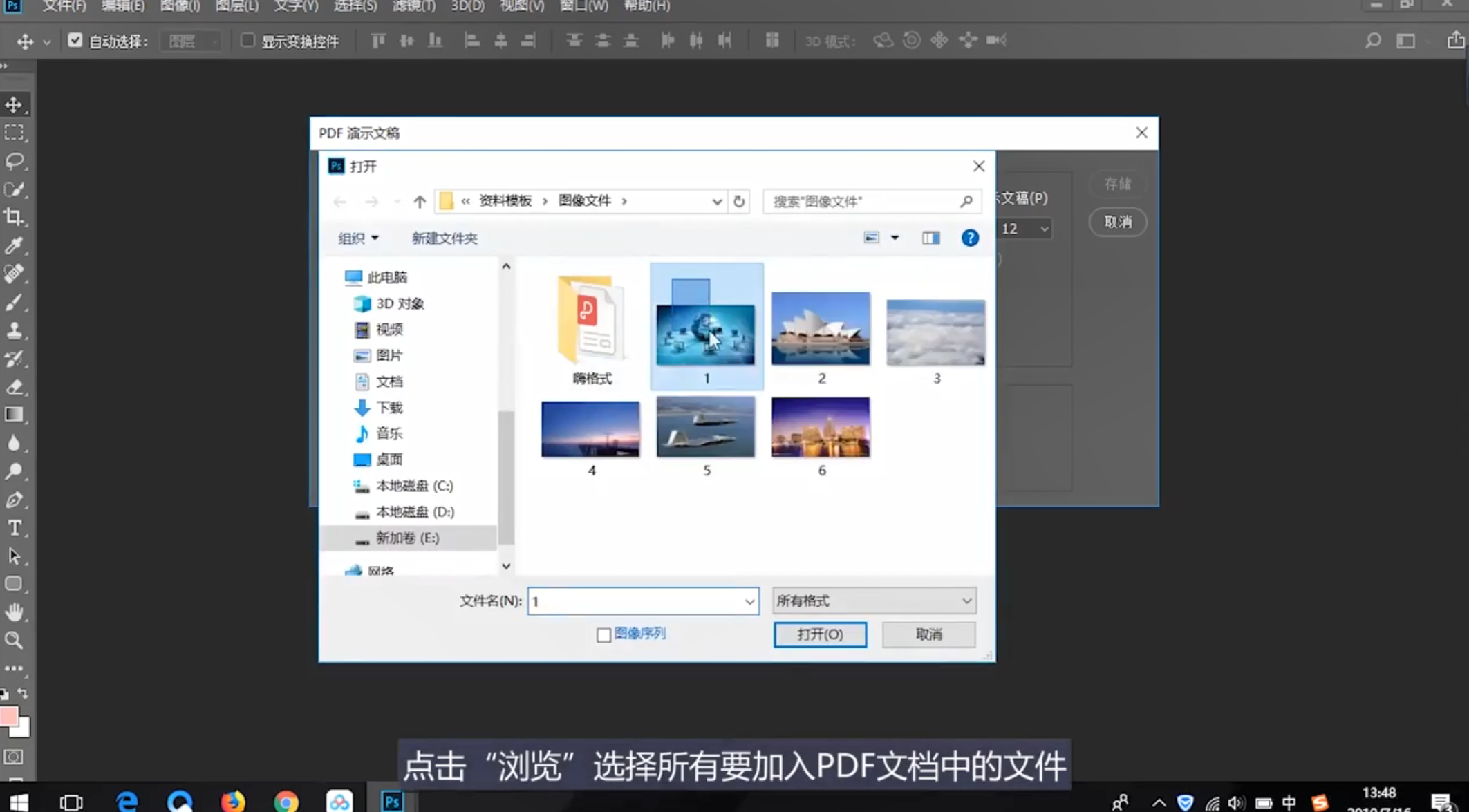Select 本地磁盘 (D:) in navigation tree

(x=414, y=512)
